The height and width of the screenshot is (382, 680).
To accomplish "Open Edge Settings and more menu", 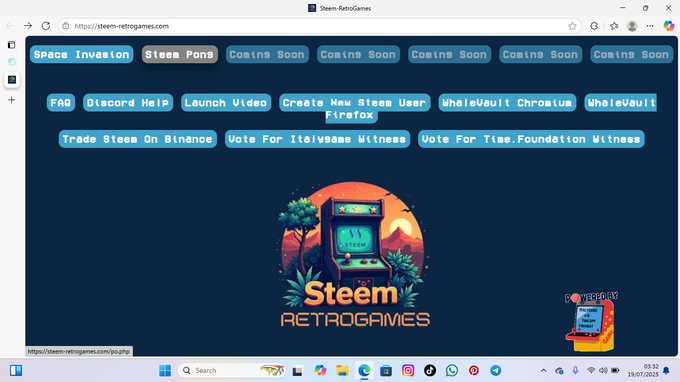I will 650,26.
